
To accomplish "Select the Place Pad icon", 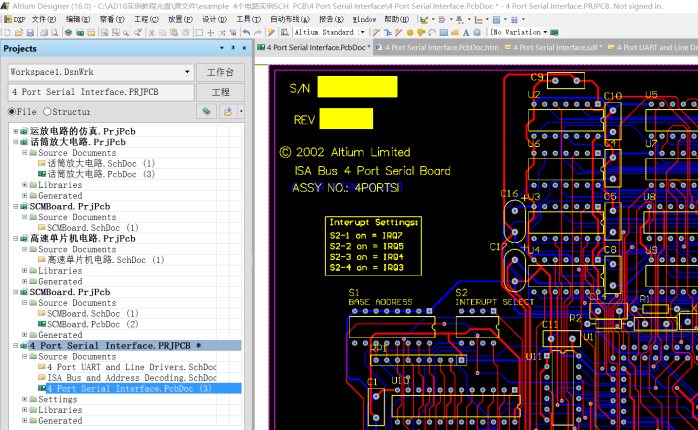I will [410, 32].
